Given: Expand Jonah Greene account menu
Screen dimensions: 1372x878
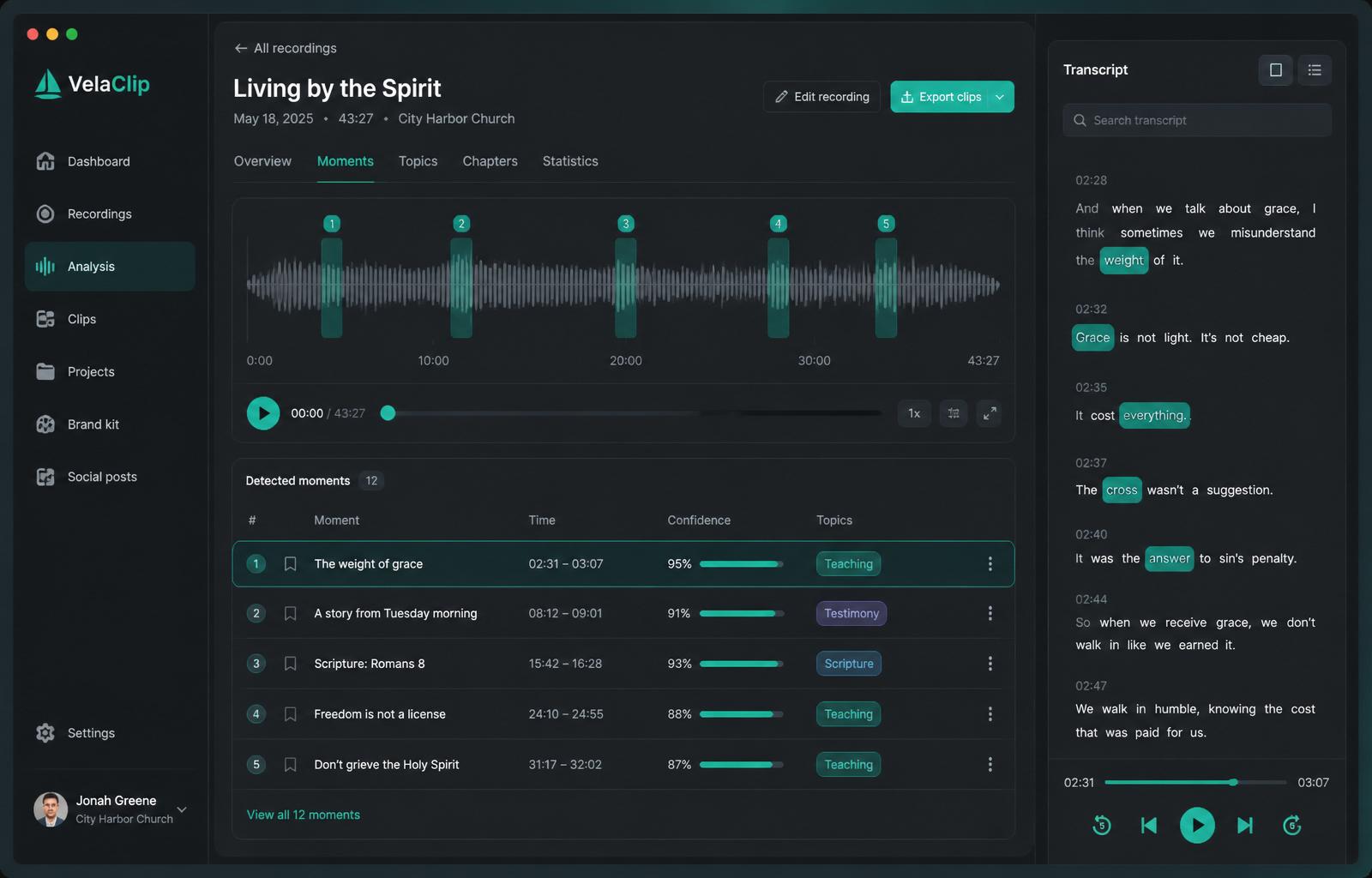Looking at the screenshot, I should click(182, 809).
